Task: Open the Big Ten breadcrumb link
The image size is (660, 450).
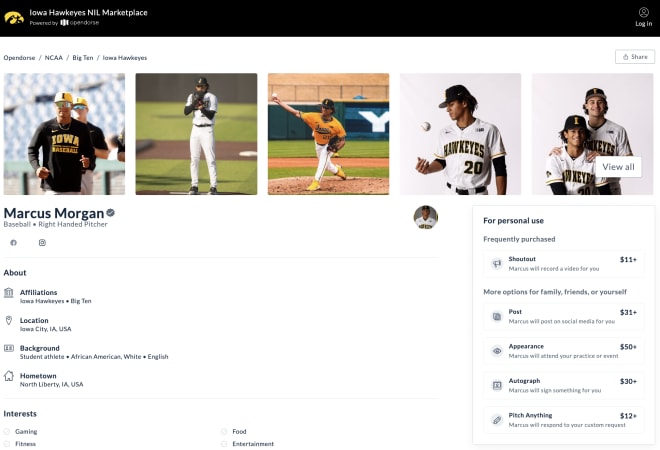Action: click(82, 58)
